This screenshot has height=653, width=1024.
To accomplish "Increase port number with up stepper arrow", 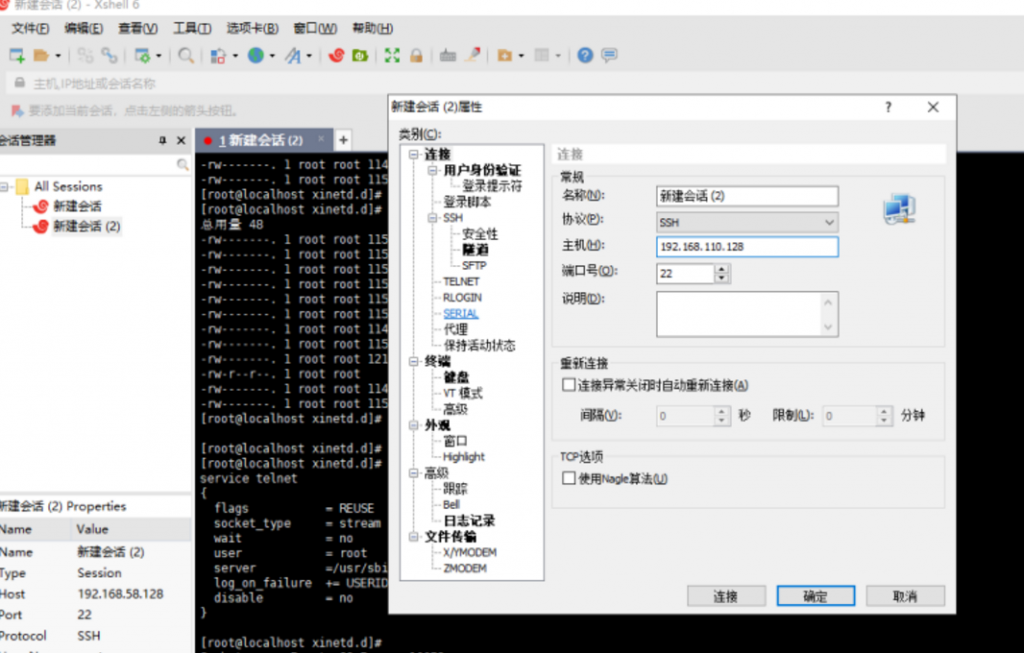I will click(x=721, y=267).
